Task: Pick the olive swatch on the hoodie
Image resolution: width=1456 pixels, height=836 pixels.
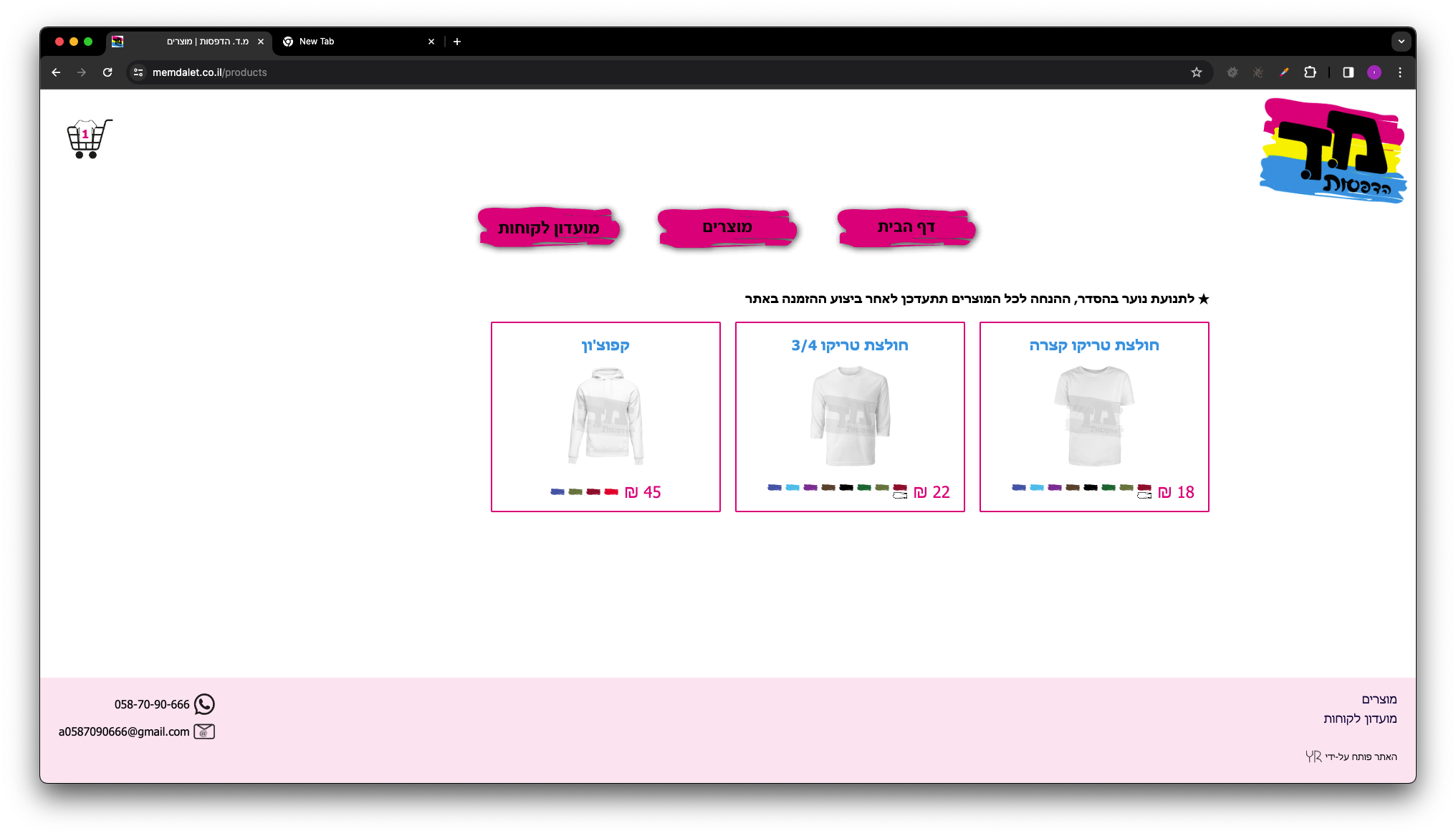Action: pos(575,491)
